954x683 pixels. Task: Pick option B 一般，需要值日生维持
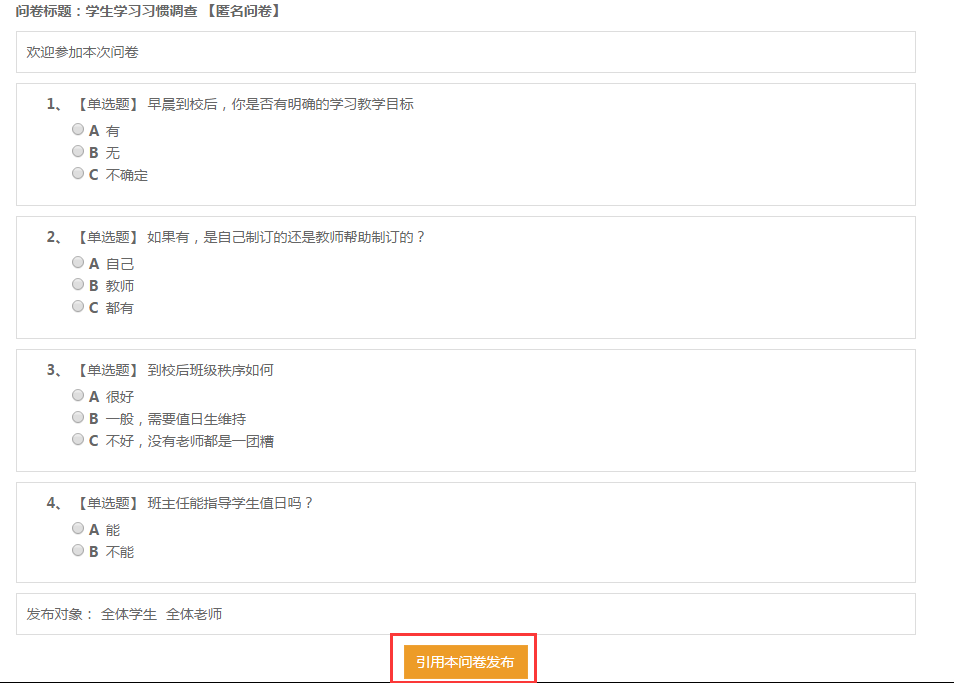[78, 417]
